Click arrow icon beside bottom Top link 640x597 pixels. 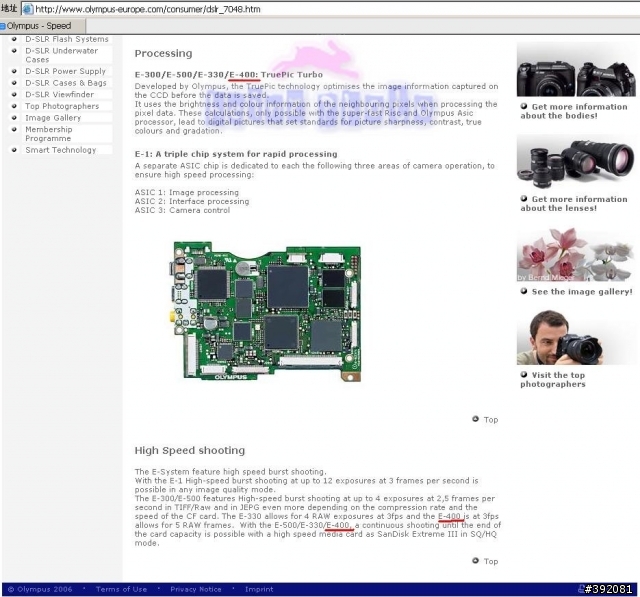point(475,560)
